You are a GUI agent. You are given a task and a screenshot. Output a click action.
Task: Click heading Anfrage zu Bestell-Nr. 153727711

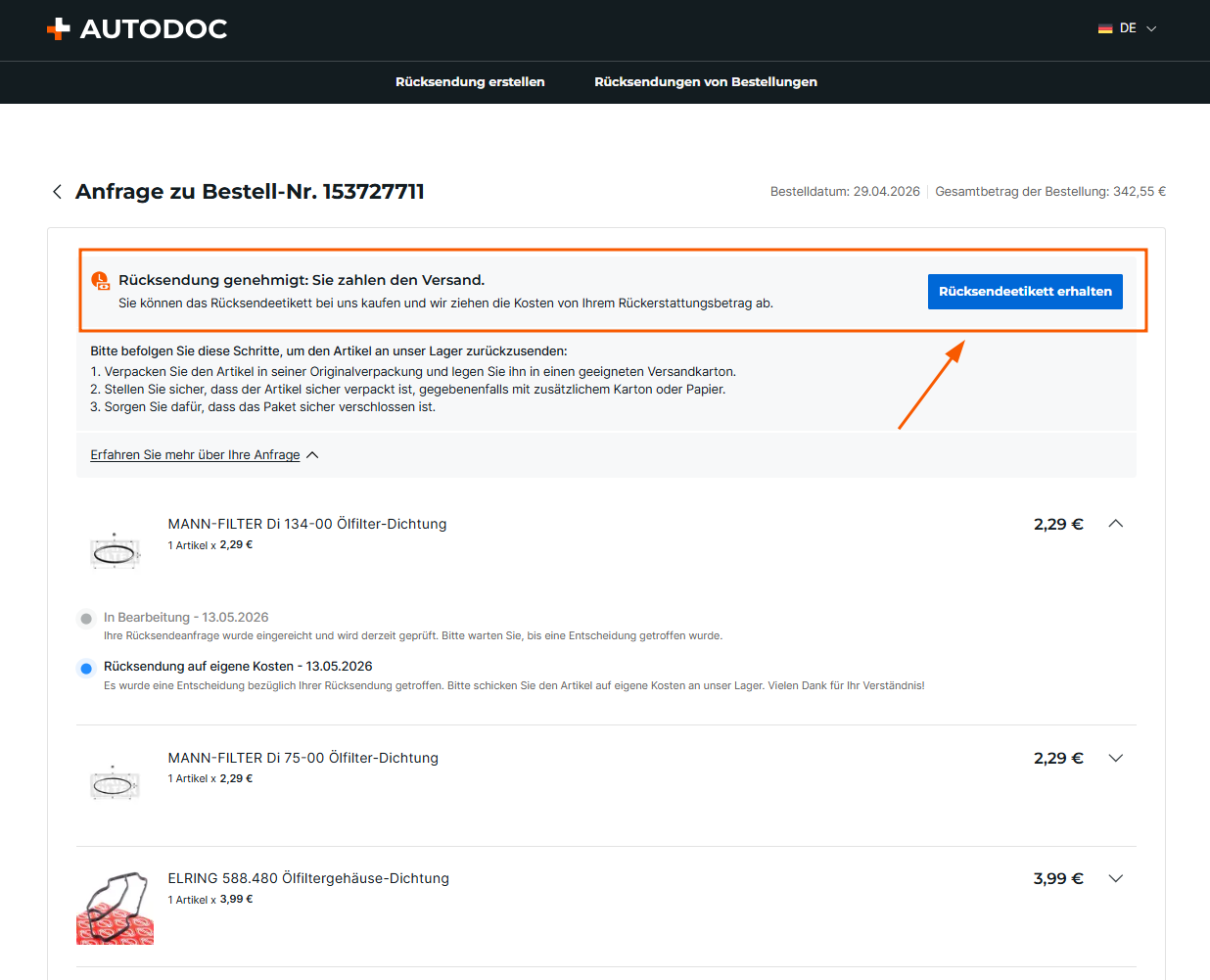click(x=250, y=192)
